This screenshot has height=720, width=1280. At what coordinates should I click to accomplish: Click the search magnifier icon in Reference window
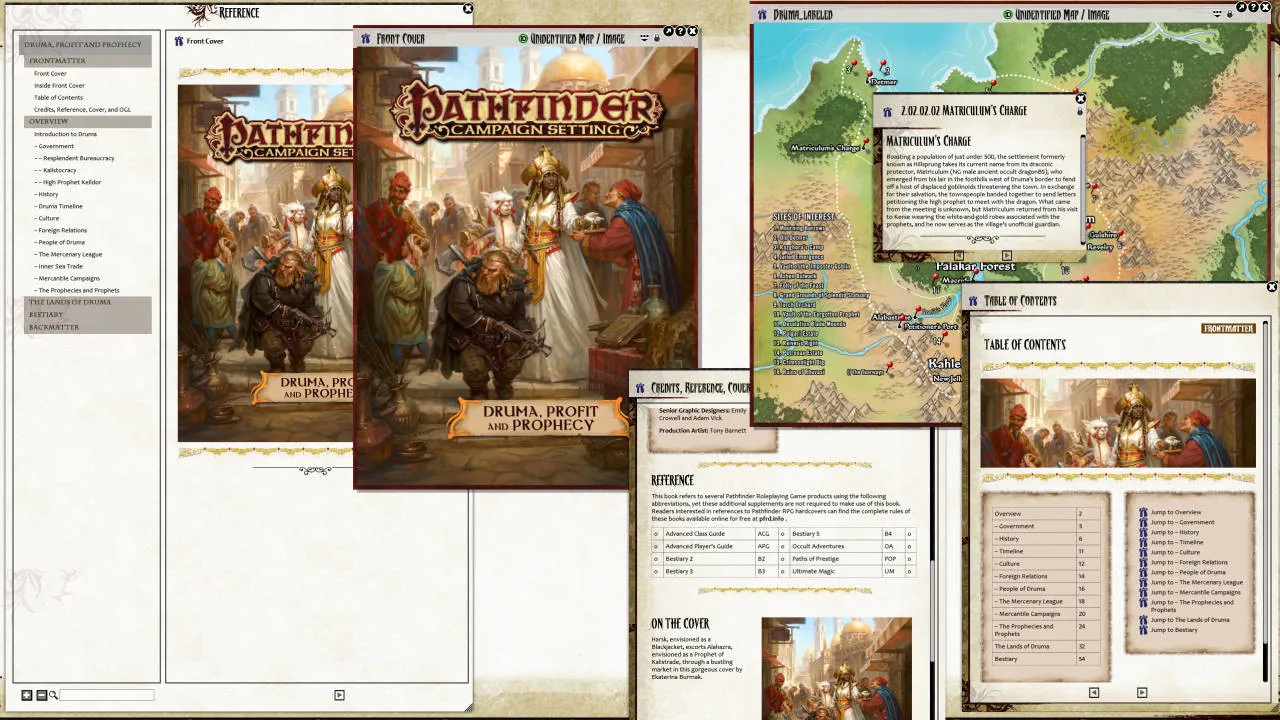coord(53,695)
